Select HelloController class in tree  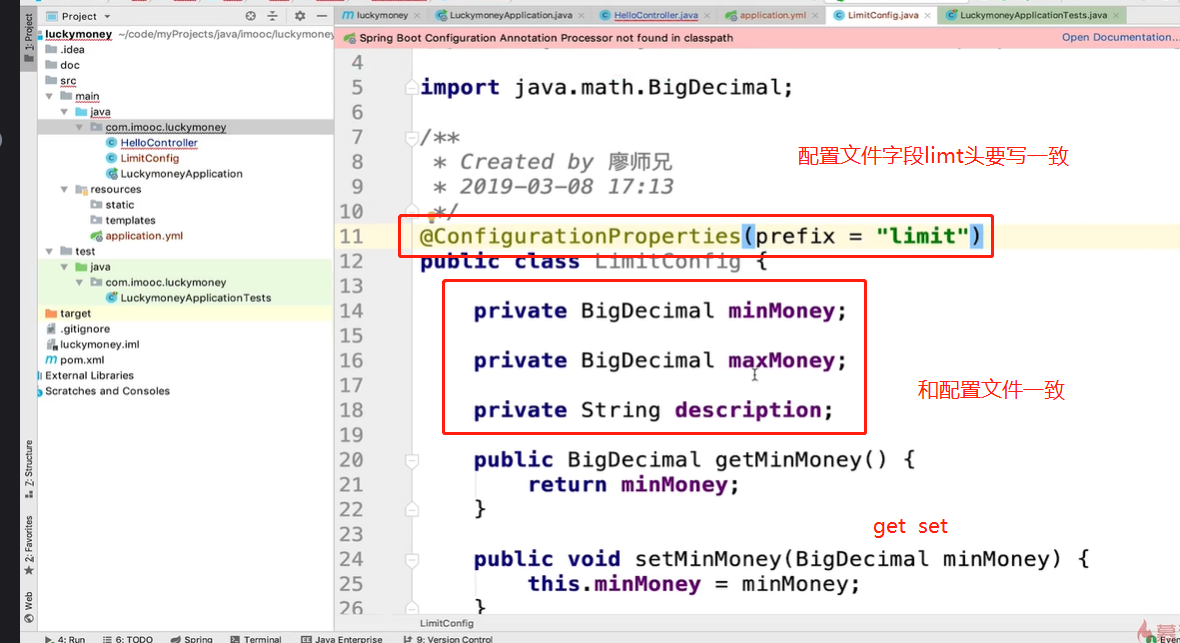tap(159, 142)
